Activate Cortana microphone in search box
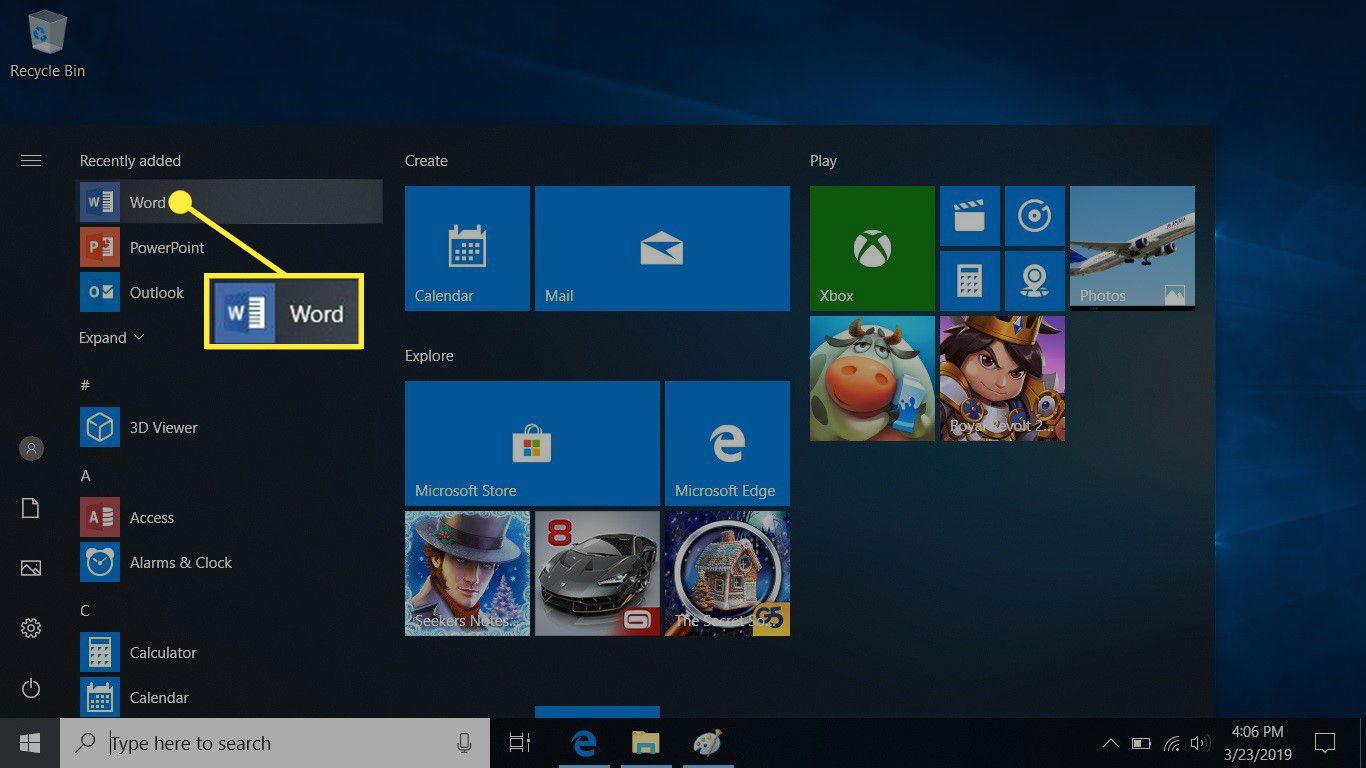This screenshot has width=1366, height=768. click(464, 743)
